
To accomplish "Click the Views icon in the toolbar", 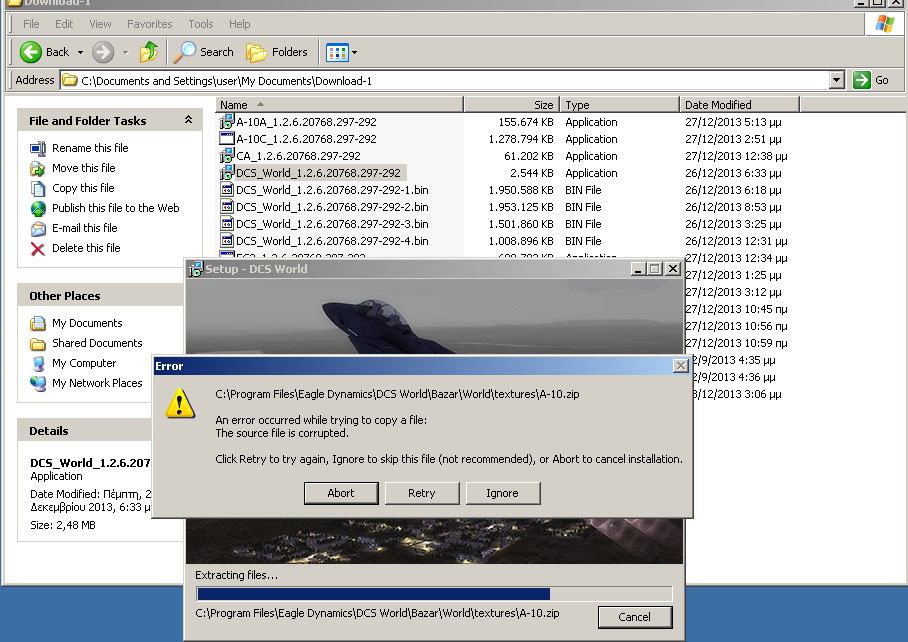I will pyautogui.click(x=337, y=53).
